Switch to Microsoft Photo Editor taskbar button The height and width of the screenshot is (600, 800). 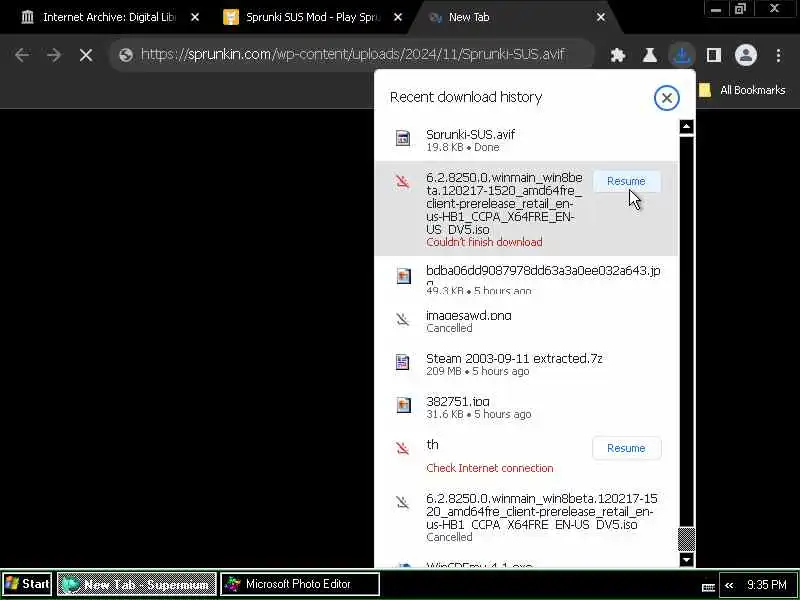pyautogui.click(x=300, y=584)
